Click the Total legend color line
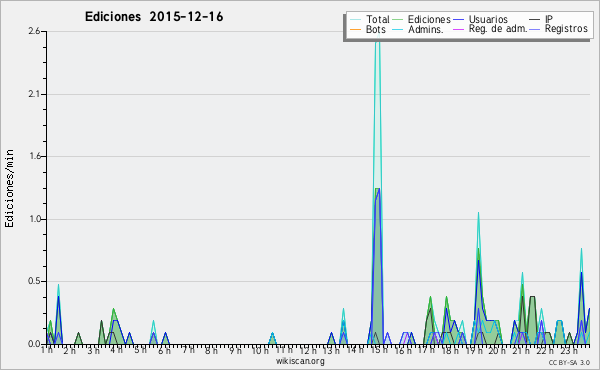The image size is (600, 370). tap(355, 20)
